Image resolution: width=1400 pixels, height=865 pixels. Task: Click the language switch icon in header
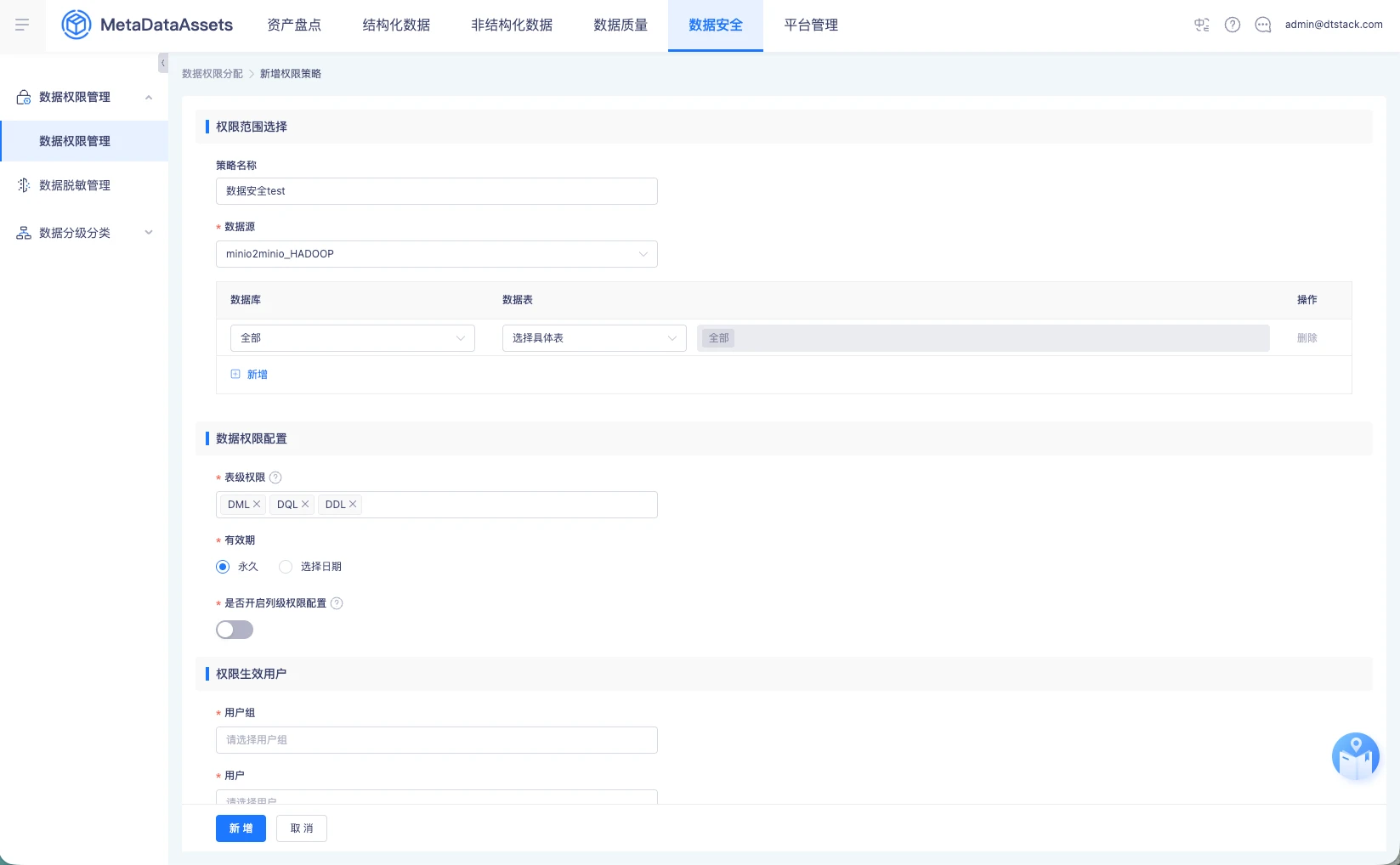coord(1202,25)
